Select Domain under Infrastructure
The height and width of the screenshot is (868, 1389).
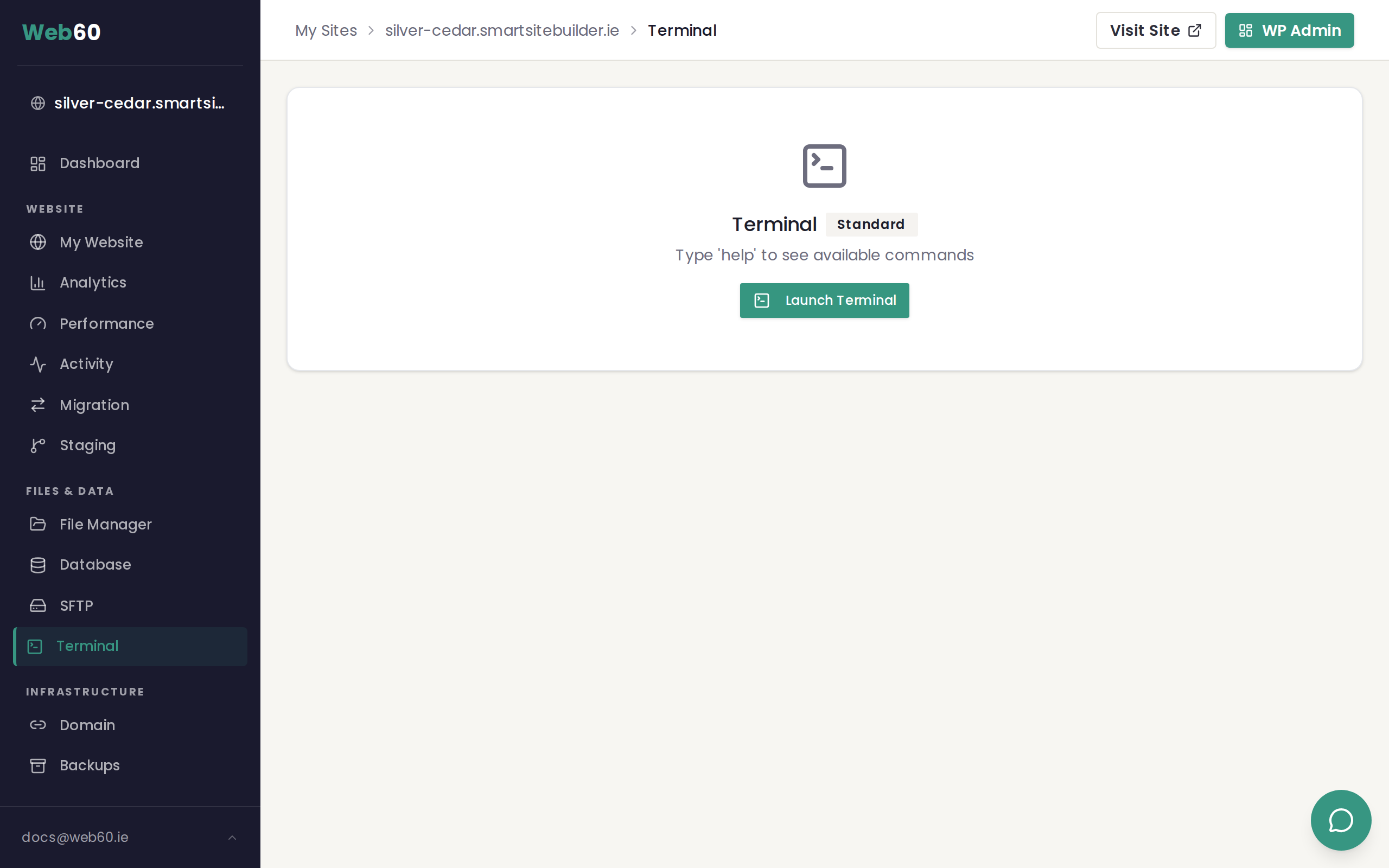click(x=87, y=725)
